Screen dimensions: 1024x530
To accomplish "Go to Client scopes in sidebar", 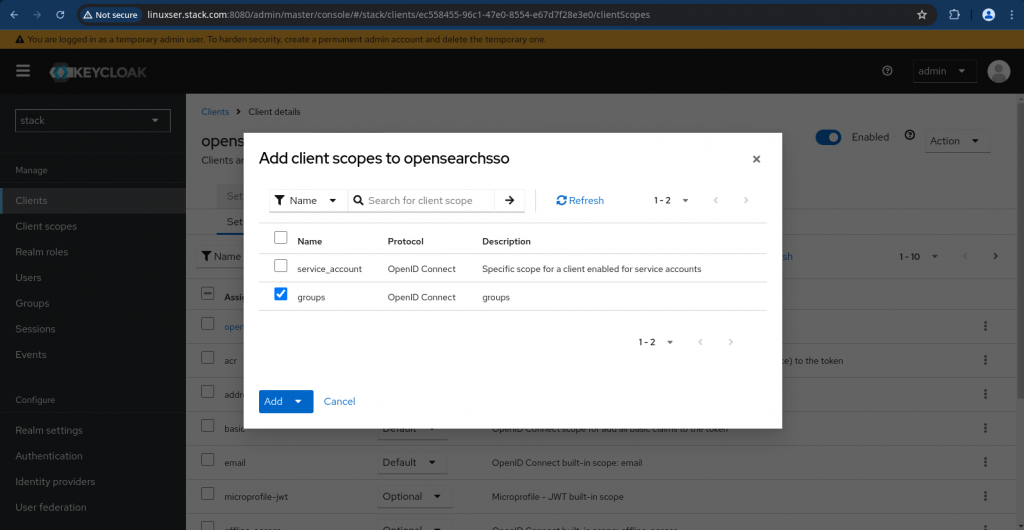I will click(46, 226).
